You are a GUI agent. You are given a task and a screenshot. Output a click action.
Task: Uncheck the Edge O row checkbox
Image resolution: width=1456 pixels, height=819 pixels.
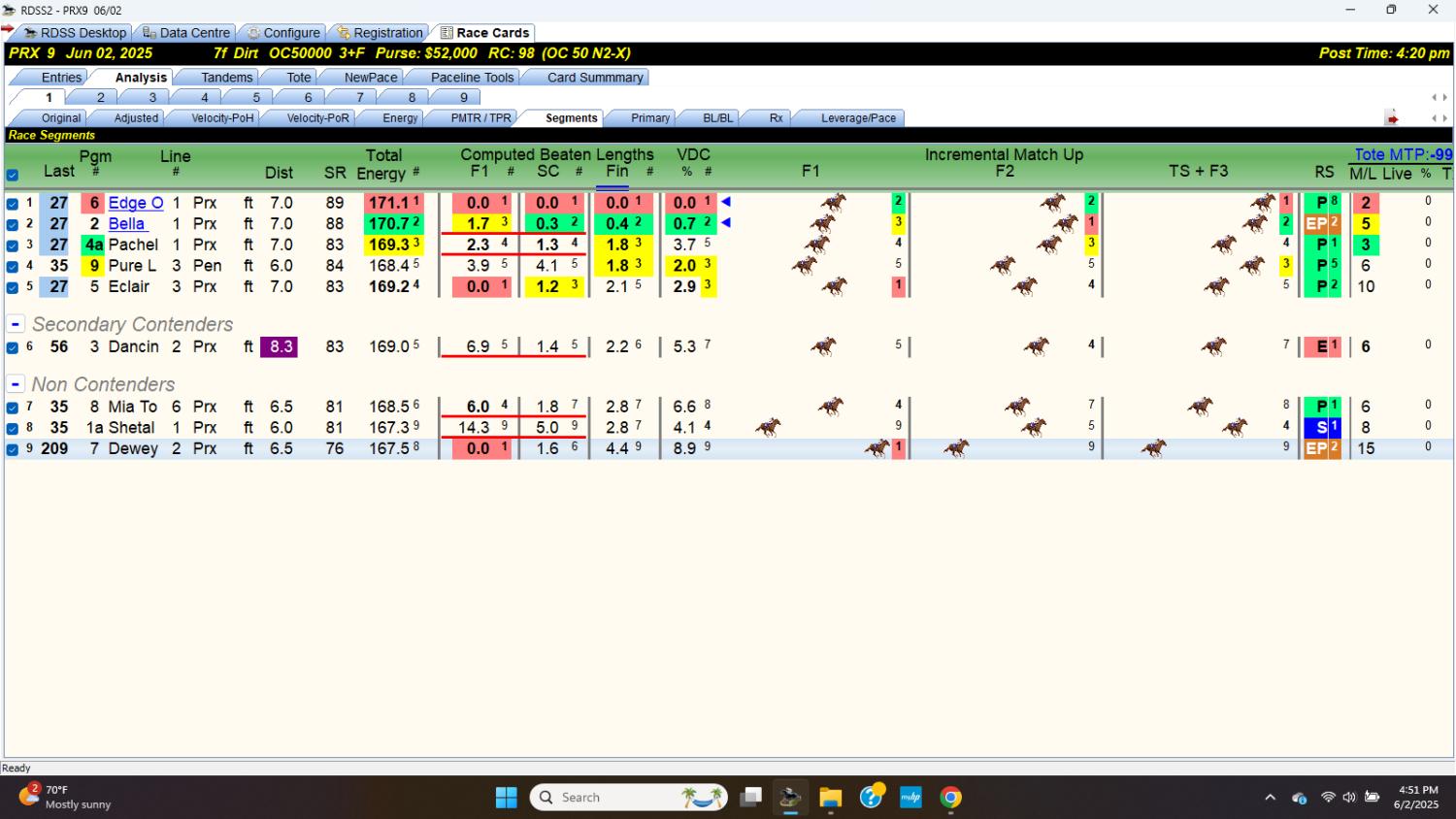tap(13, 204)
